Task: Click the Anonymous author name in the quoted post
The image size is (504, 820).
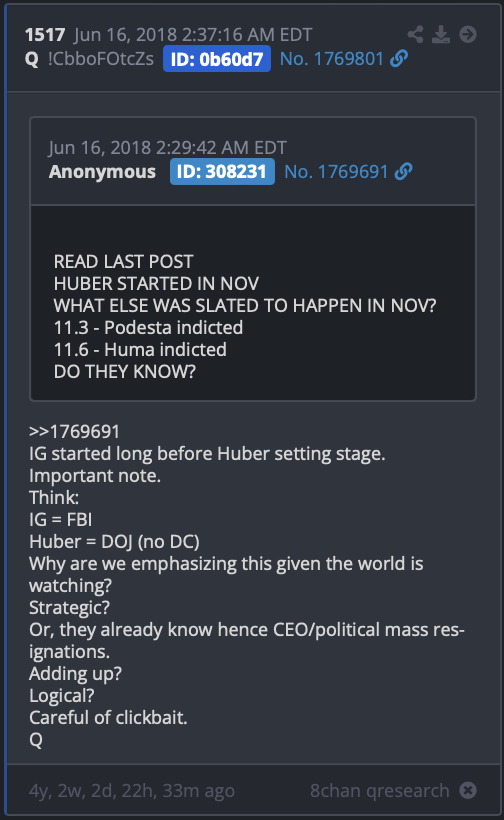Action: pyautogui.click(x=102, y=172)
